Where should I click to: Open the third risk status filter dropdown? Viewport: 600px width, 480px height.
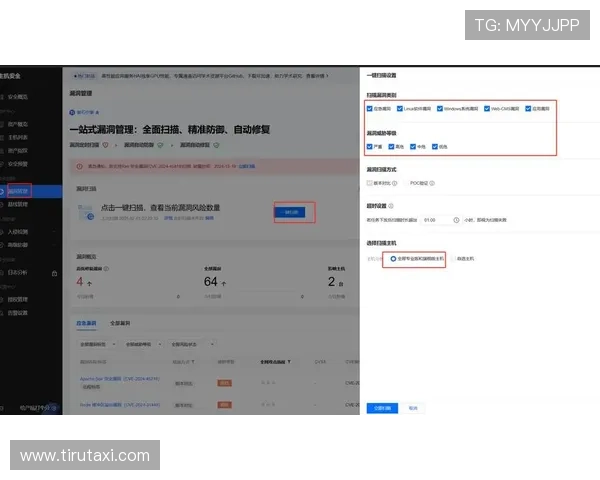pyautogui.click(x=191, y=344)
